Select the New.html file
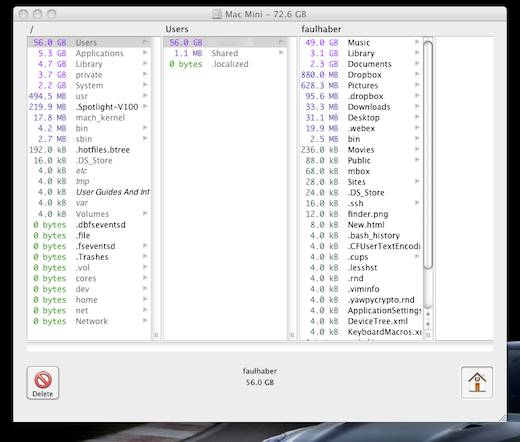520x442 pixels. click(361, 225)
